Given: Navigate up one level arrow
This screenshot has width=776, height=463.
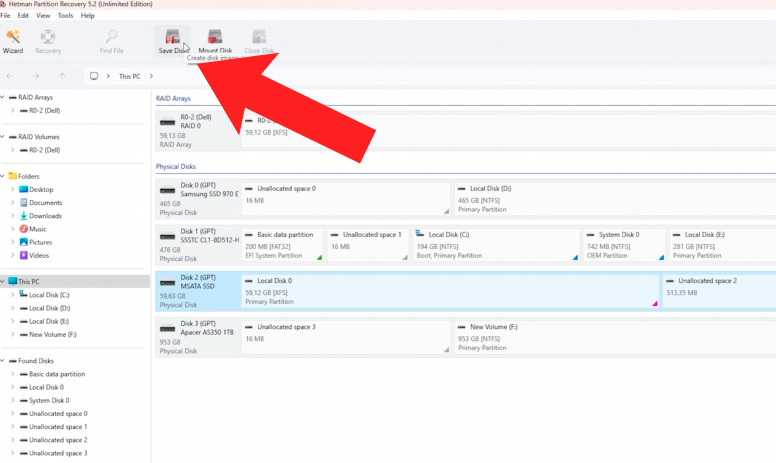Looking at the screenshot, I should (x=62, y=76).
